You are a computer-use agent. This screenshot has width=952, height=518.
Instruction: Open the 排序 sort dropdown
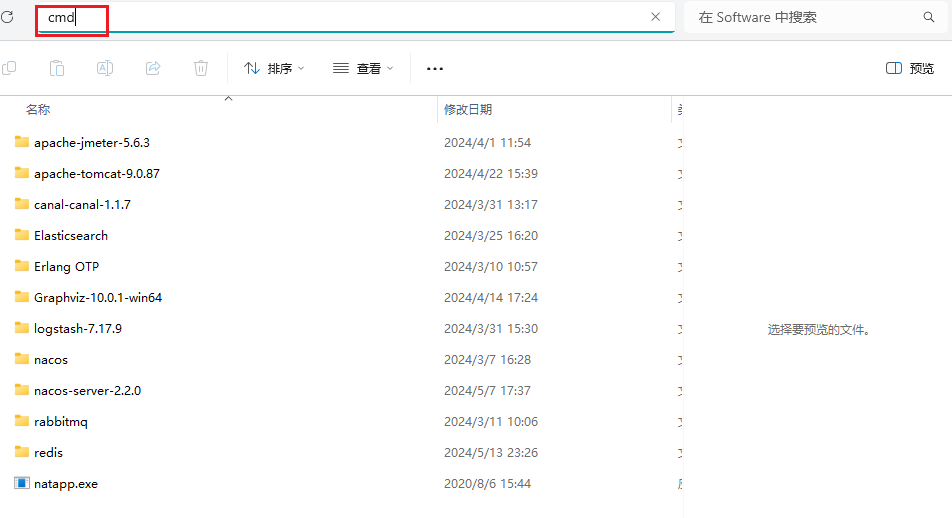[x=274, y=69]
